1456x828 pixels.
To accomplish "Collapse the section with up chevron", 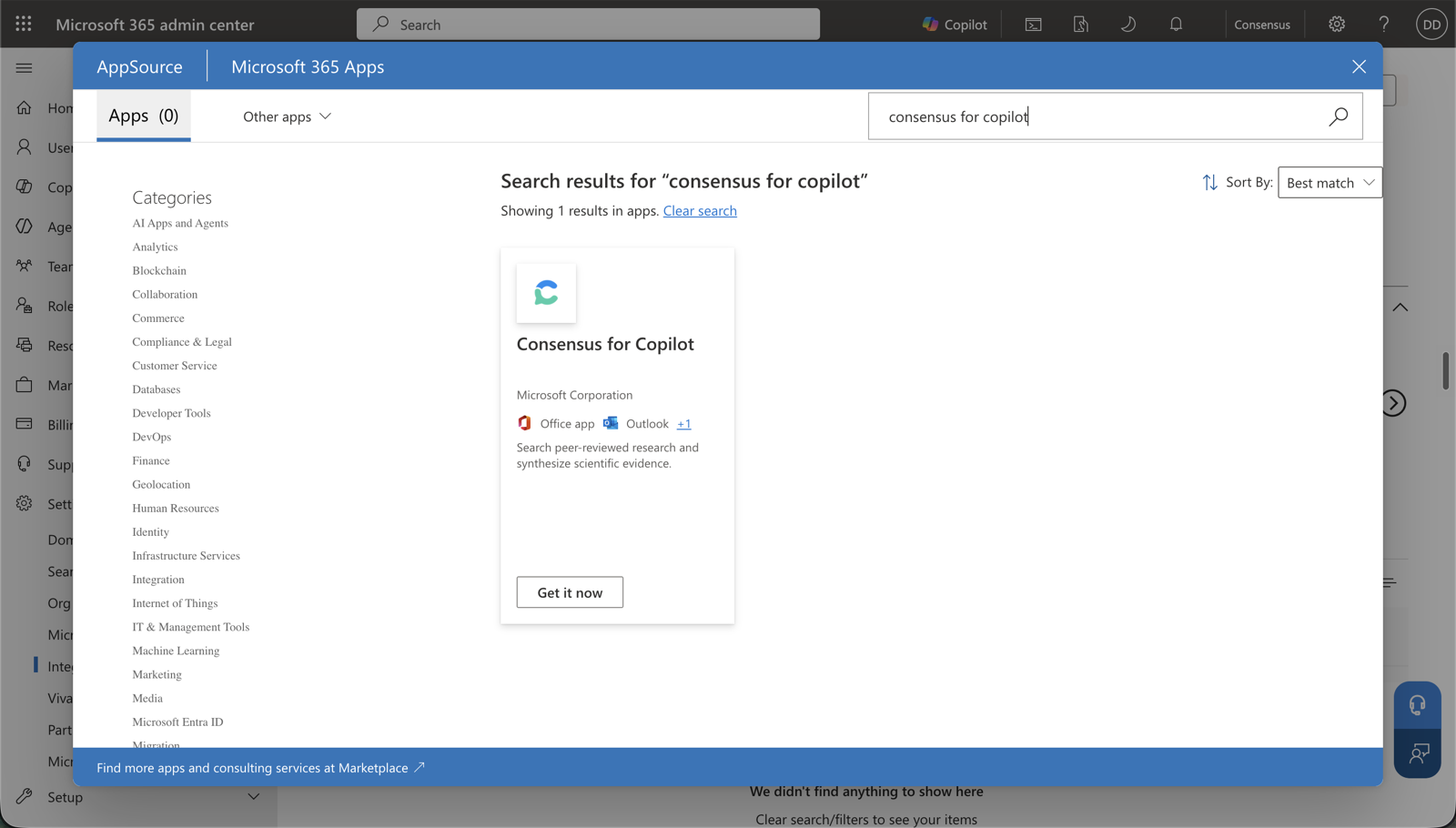I will pyautogui.click(x=1400, y=308).
